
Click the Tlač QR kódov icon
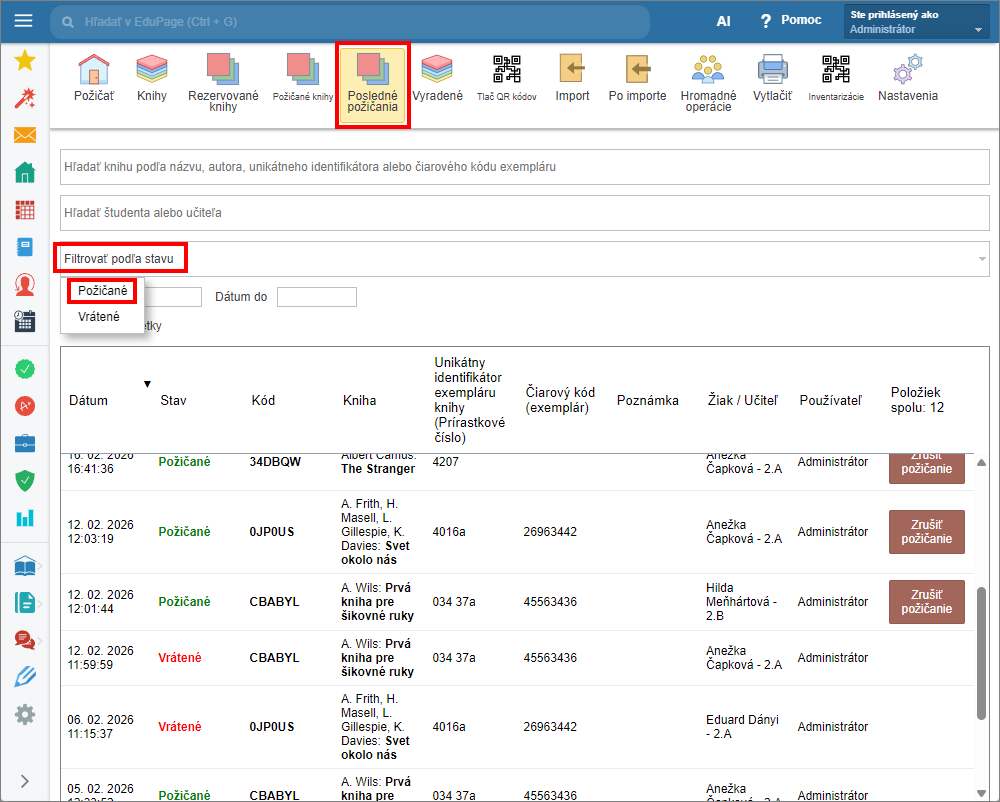(x=506, y=79)
